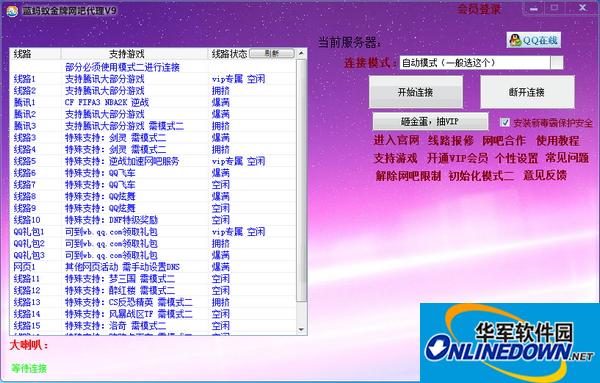The width and height of the screenshot is (600, 383).
Task: Click the list scrollbar up arrow
Action: pyautogui.click(x=301, y=53)
